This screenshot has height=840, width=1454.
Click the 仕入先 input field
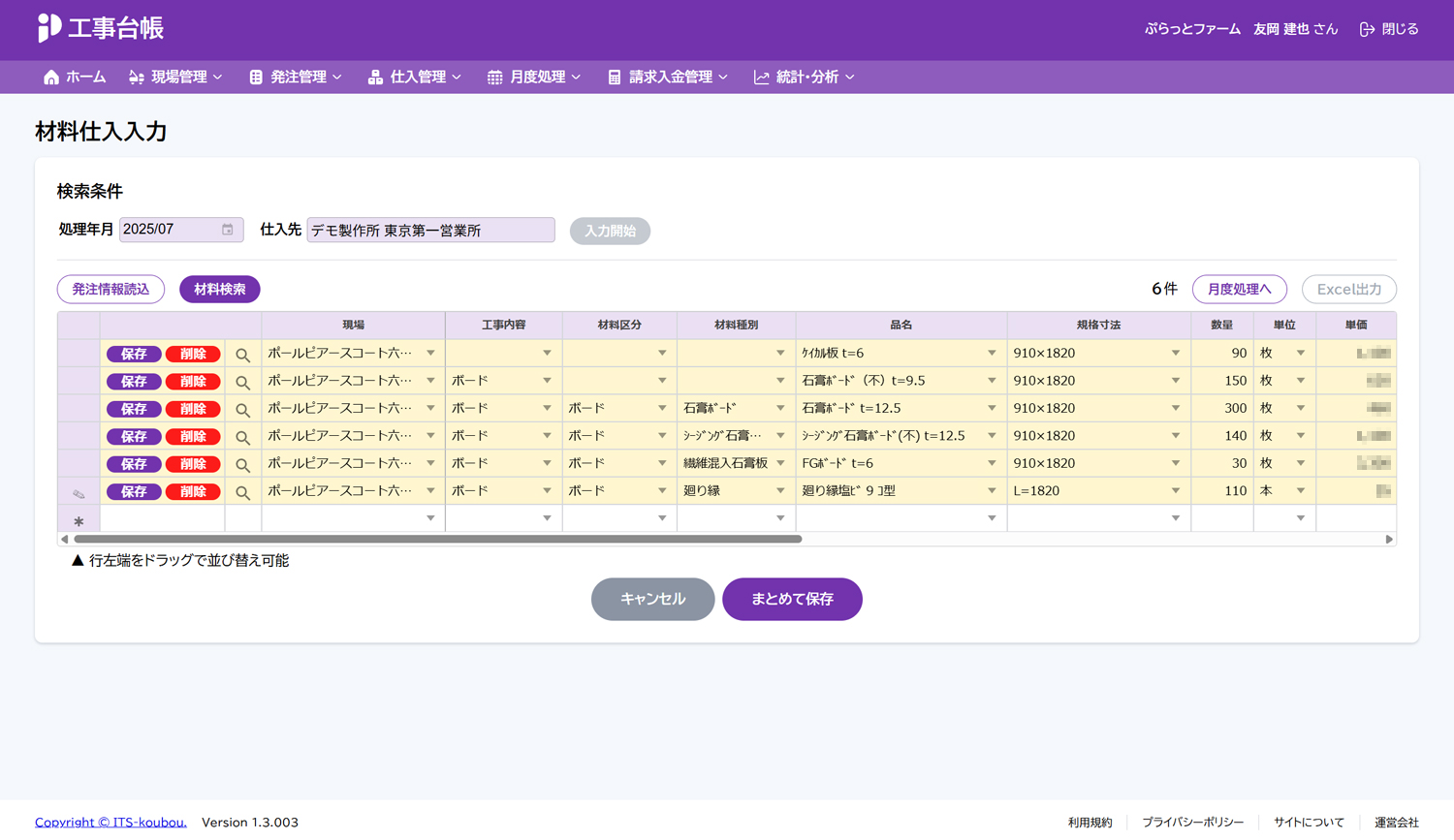[430, 230]
